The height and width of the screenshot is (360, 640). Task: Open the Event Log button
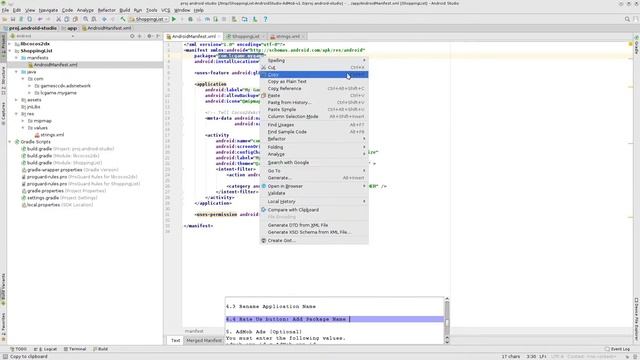point(618,349)
